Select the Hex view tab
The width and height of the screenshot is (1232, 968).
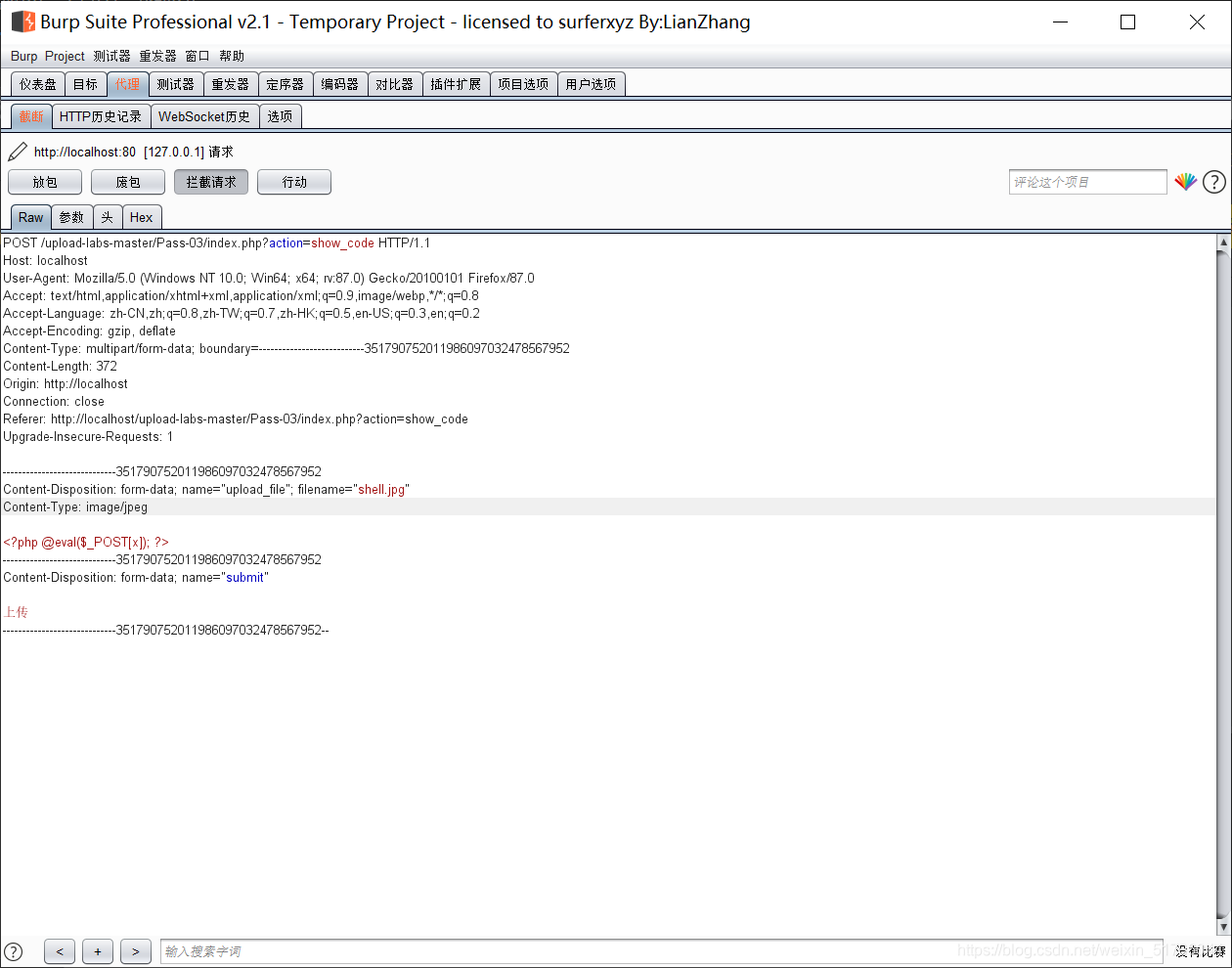click(x=142, y=217)
